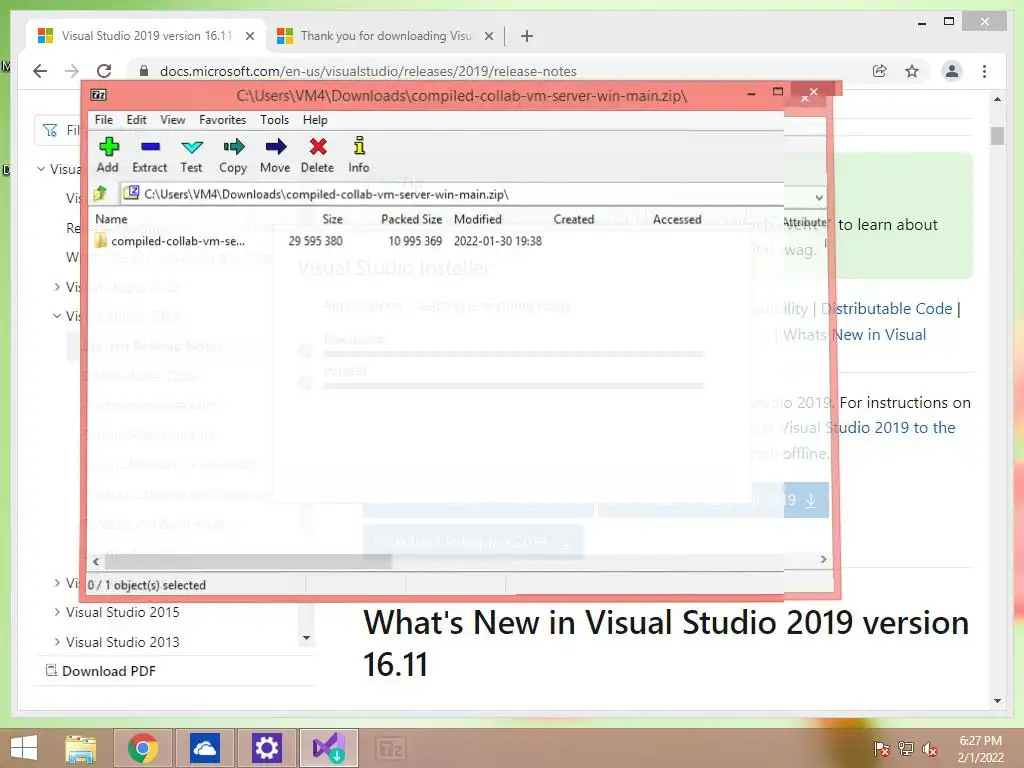Image resolution: width=1024 pixels, height=768 pixels.
Task: Open the Chrome profile avatar
Action: 952,71
